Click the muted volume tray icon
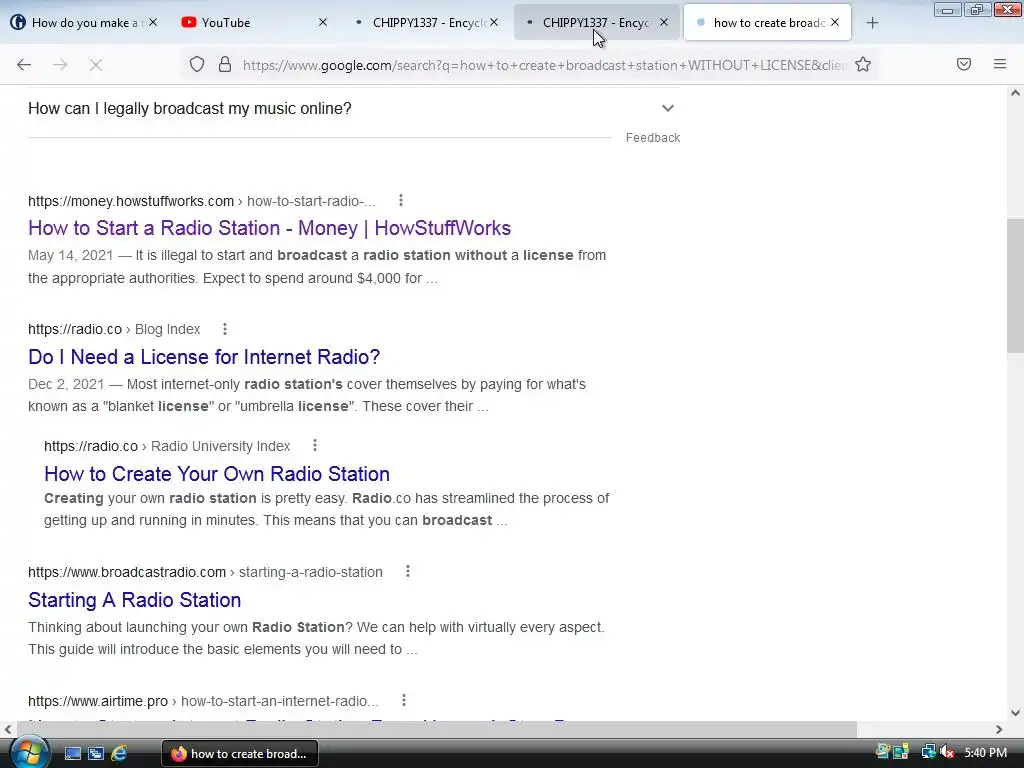 point(947,753)
